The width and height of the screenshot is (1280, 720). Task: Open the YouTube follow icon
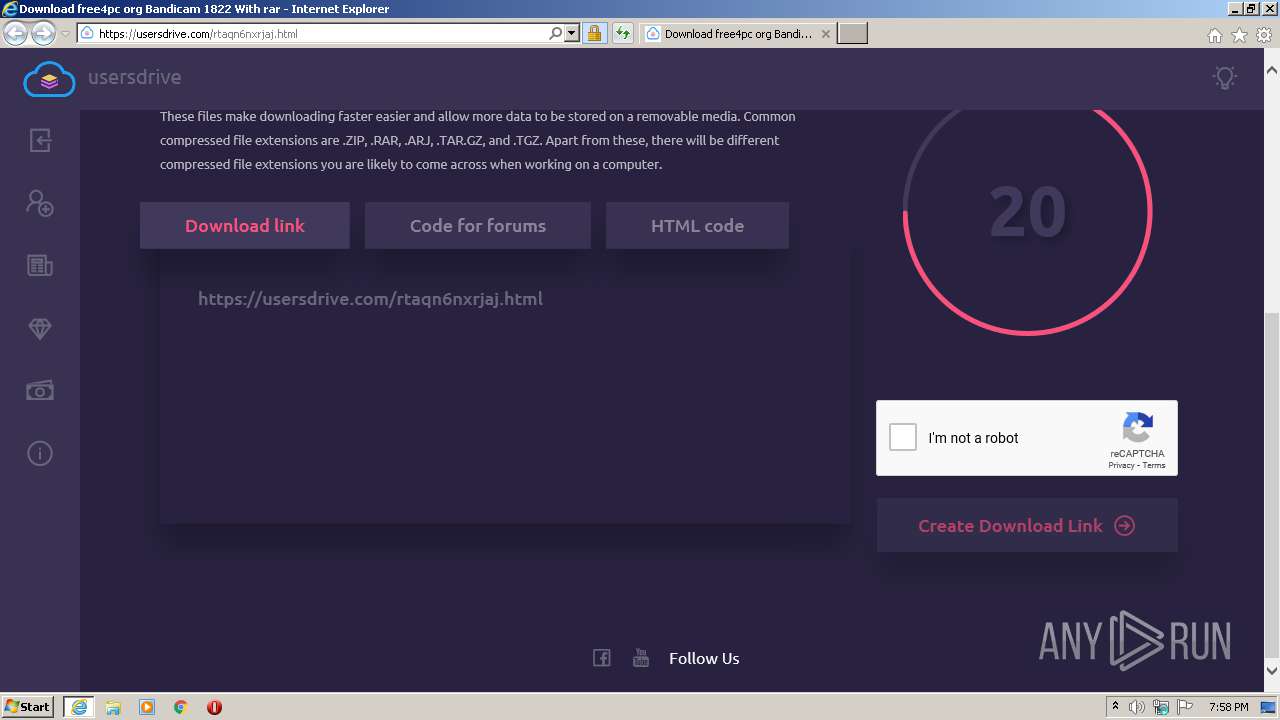tap(641, 657)
